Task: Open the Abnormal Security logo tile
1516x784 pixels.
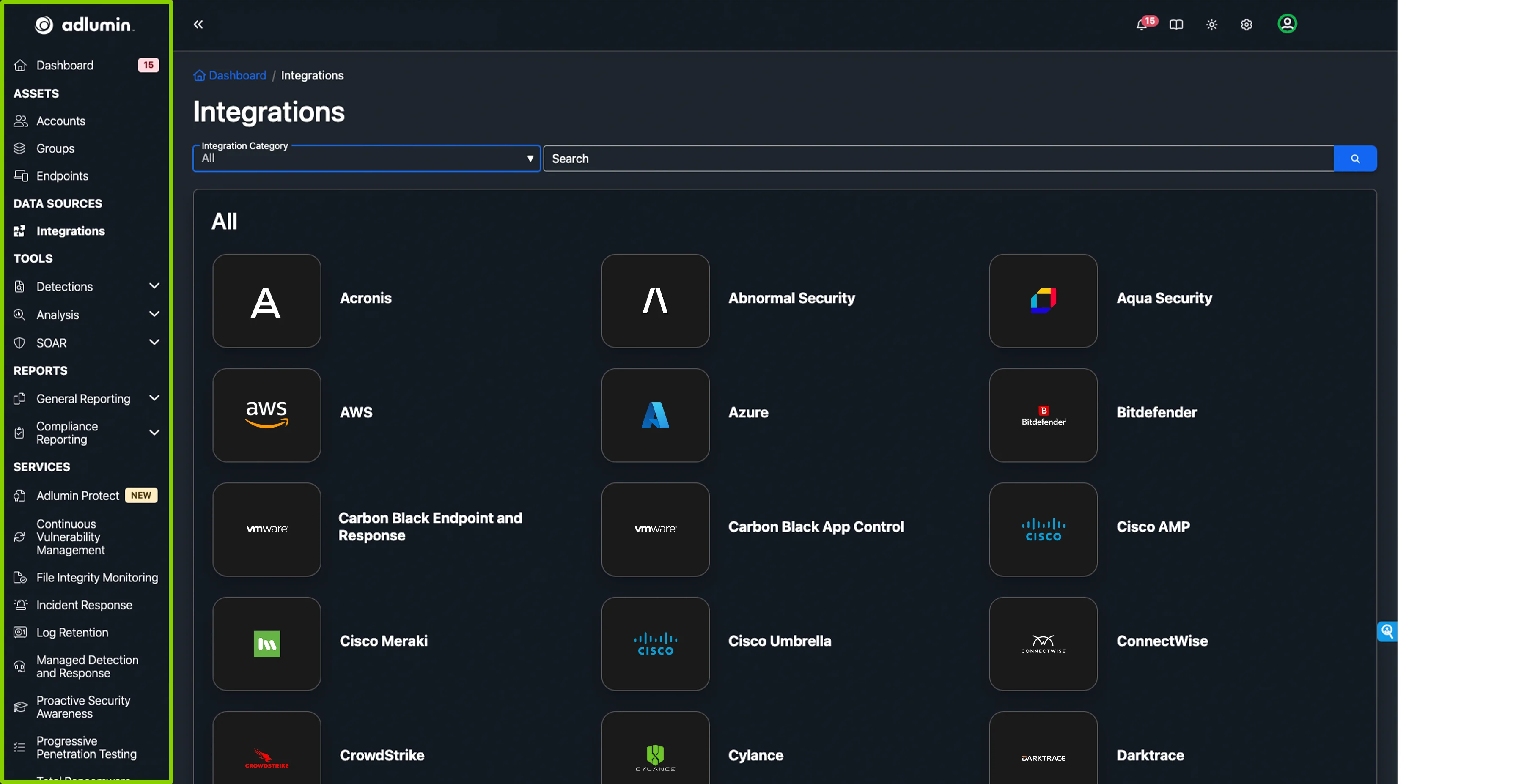Action: (655, 301)
